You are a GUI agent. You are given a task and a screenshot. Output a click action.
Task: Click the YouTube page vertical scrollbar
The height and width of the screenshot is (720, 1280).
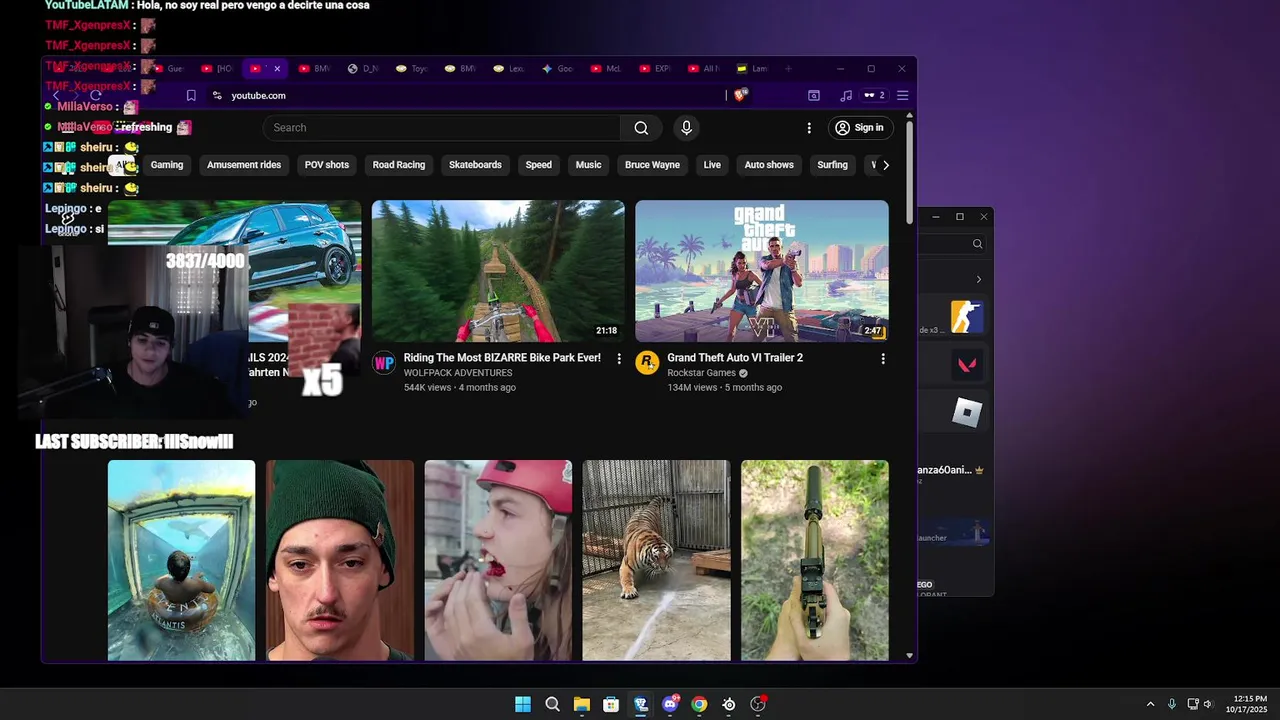tap(909, 172)
